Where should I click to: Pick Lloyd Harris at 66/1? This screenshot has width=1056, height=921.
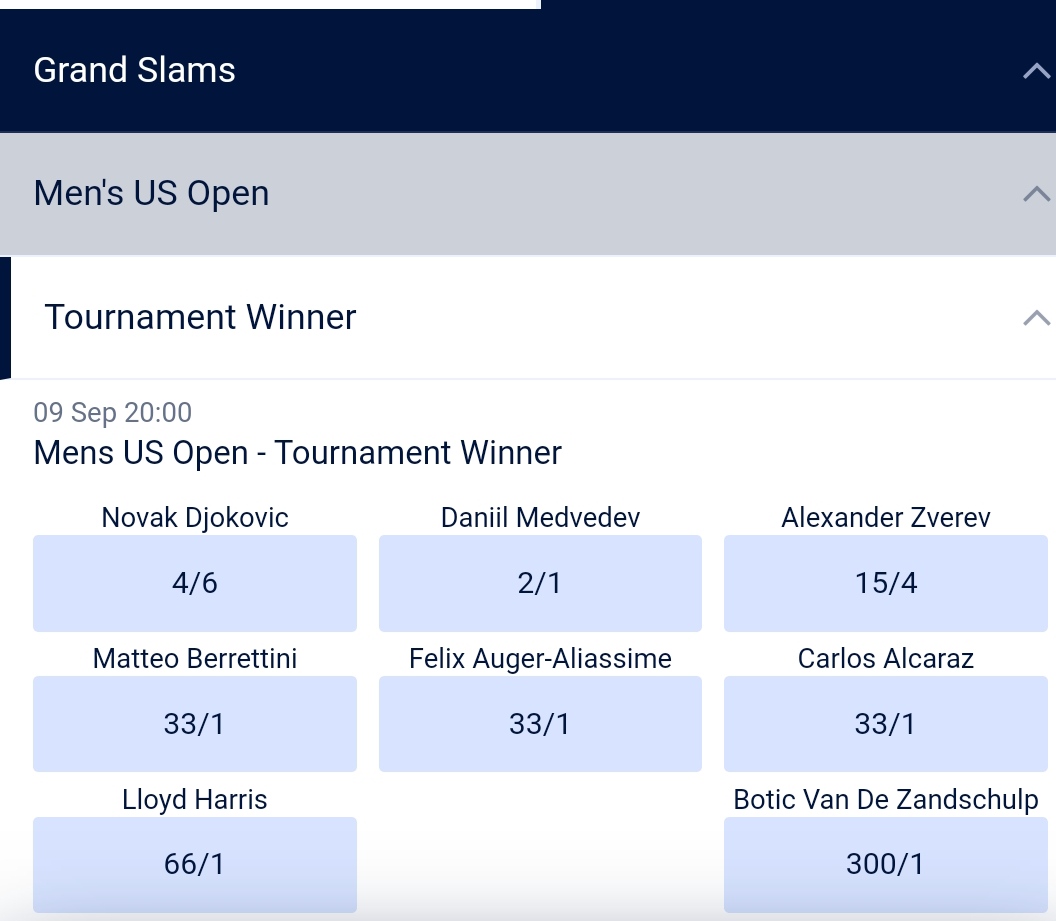point(195,863)
